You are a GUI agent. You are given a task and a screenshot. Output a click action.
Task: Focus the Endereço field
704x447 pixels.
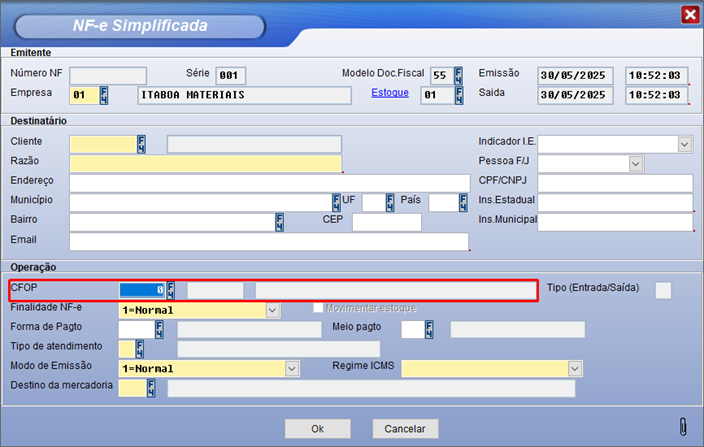269,183
